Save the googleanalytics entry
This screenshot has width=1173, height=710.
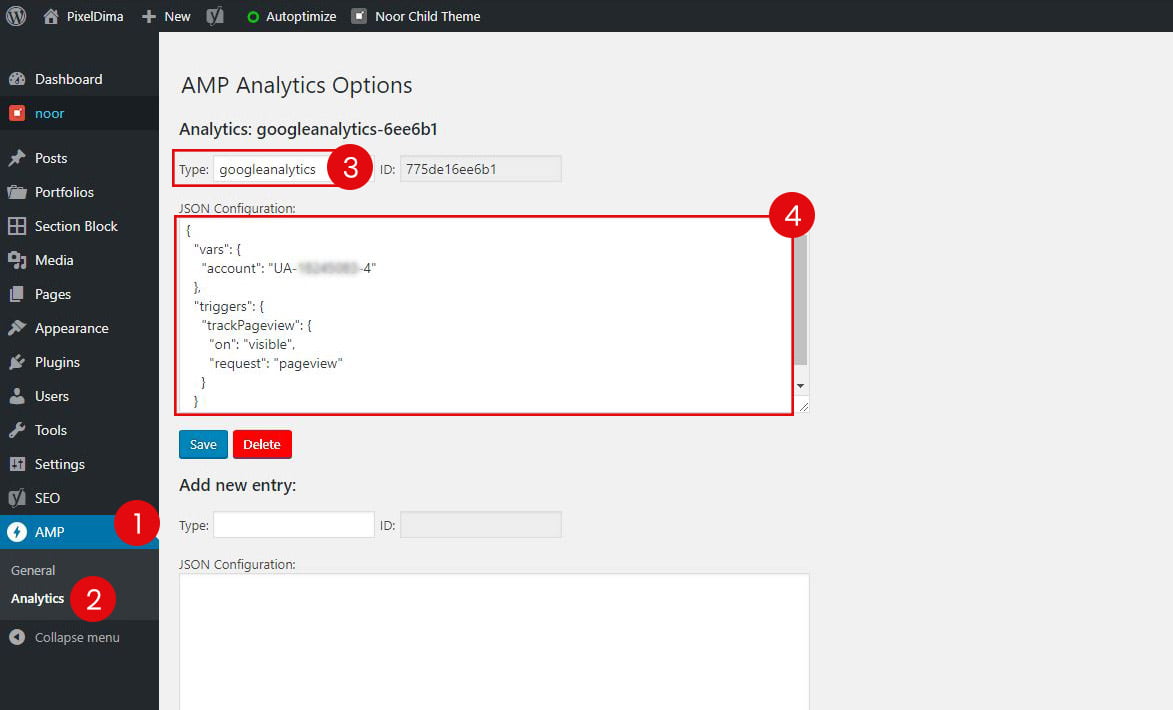tap(203, 444)
